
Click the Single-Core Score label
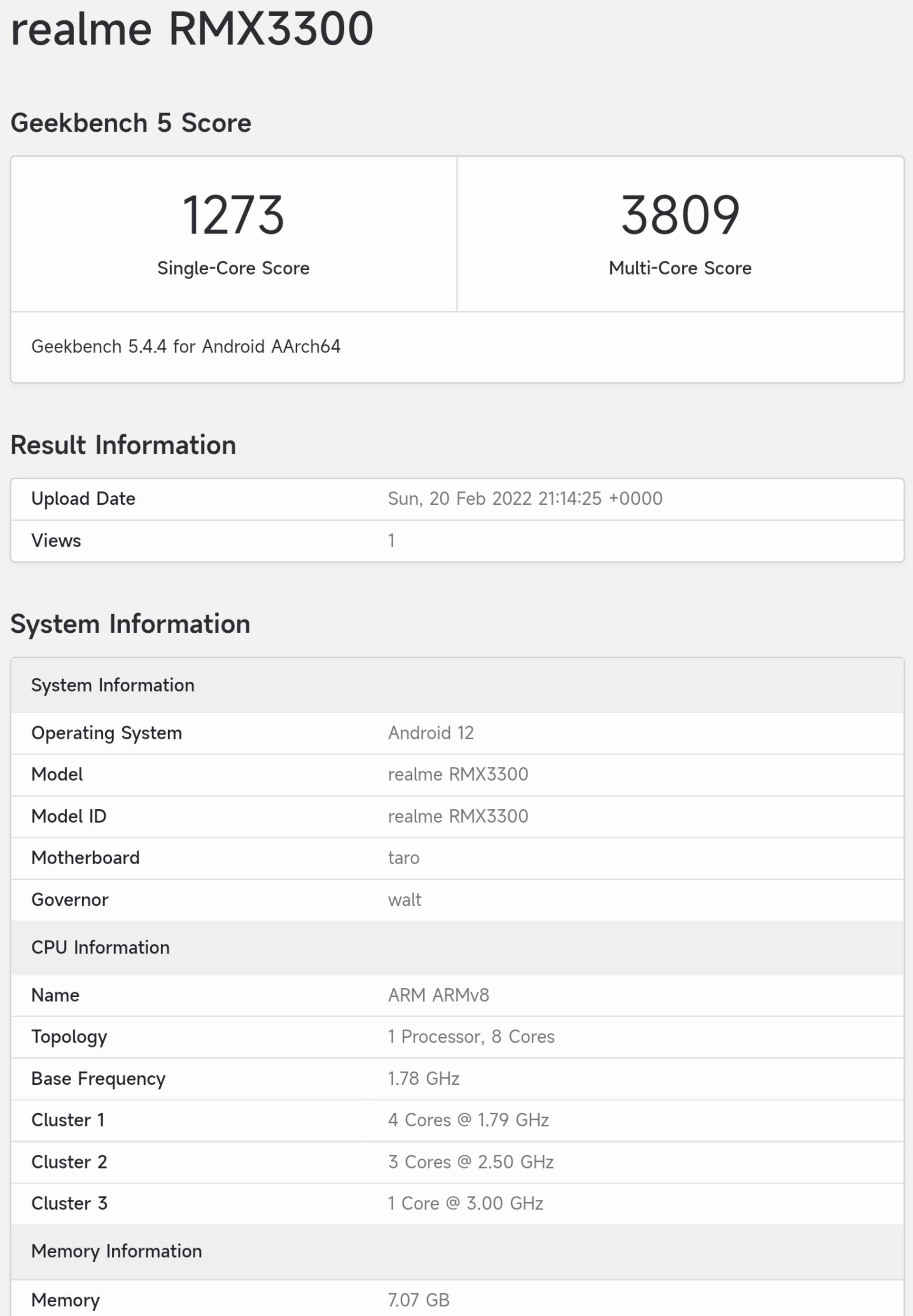233,268
